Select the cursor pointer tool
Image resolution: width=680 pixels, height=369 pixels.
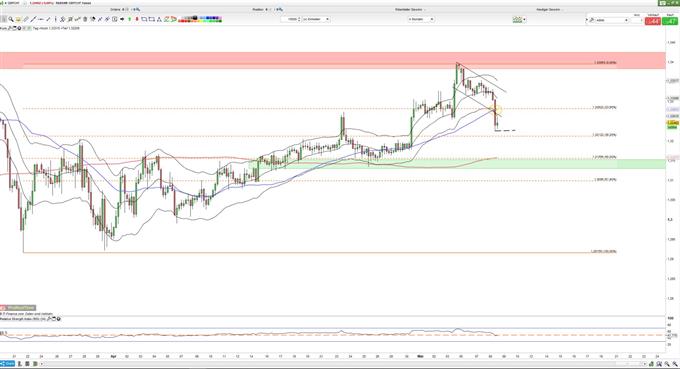pyautogui.click(x=3, y=19)
